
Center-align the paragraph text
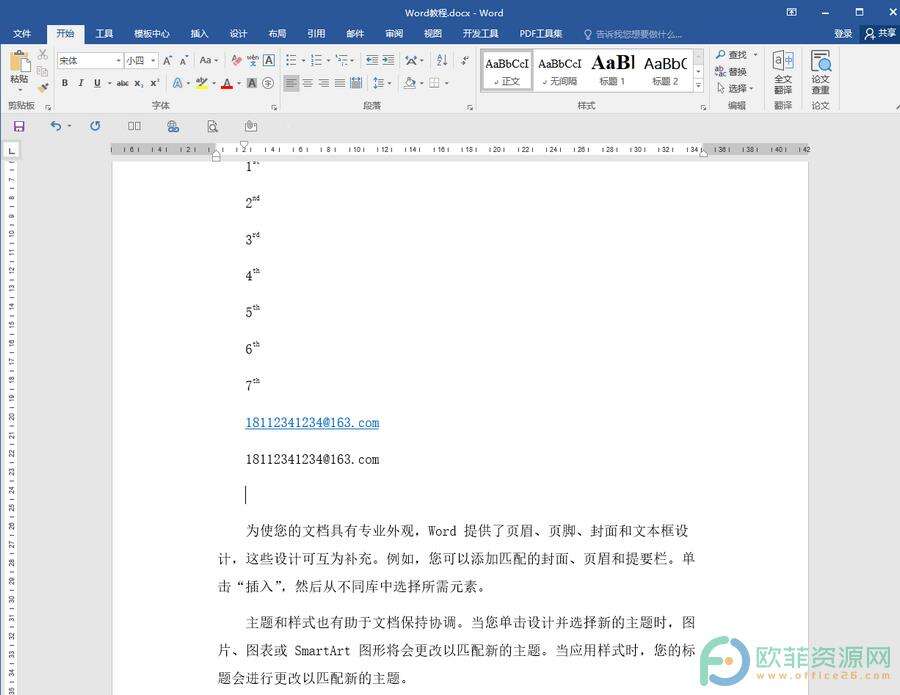pyautogui.click(x=307, y=83)
